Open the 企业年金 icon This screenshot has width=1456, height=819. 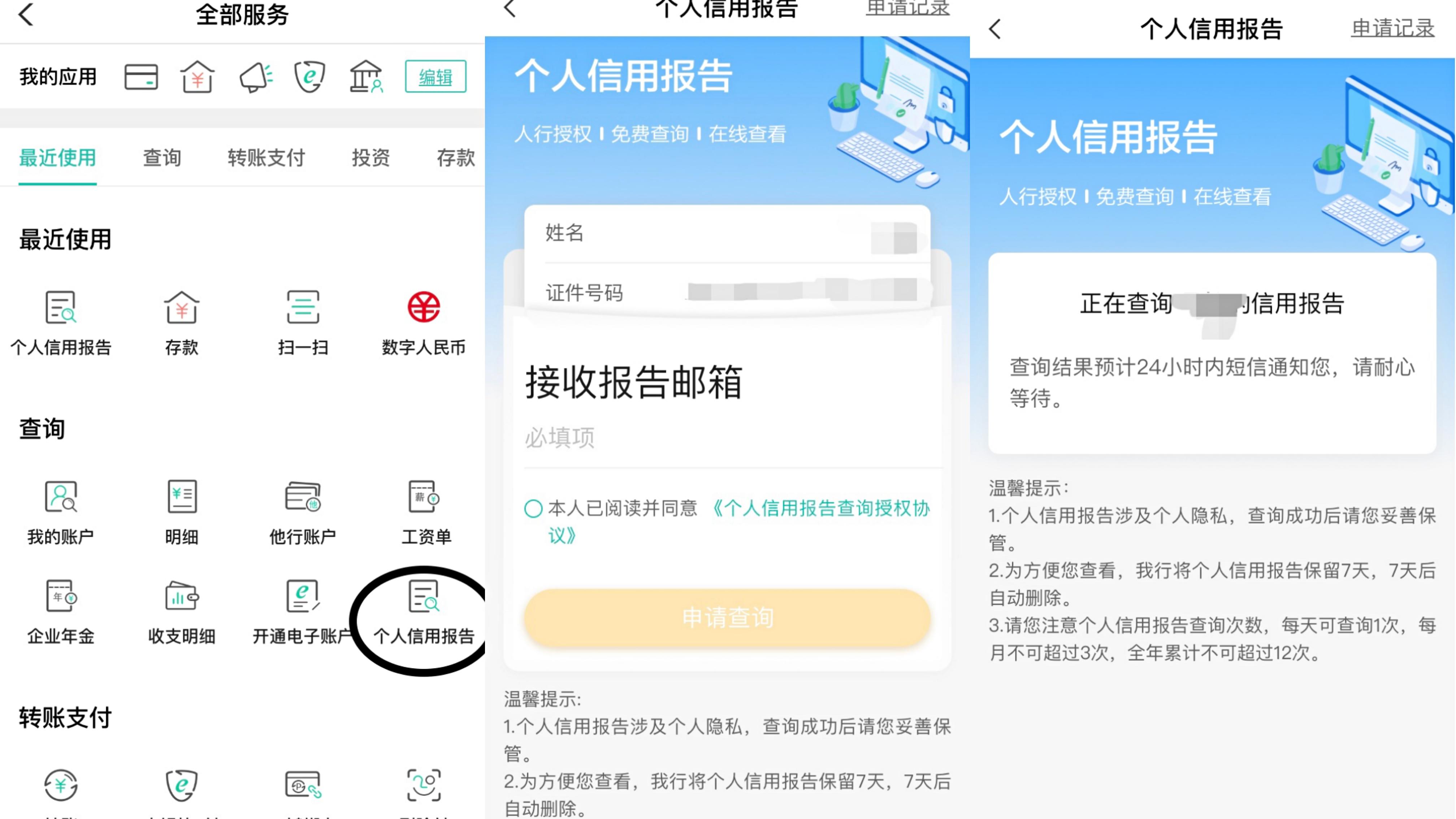tap(60, 612)
